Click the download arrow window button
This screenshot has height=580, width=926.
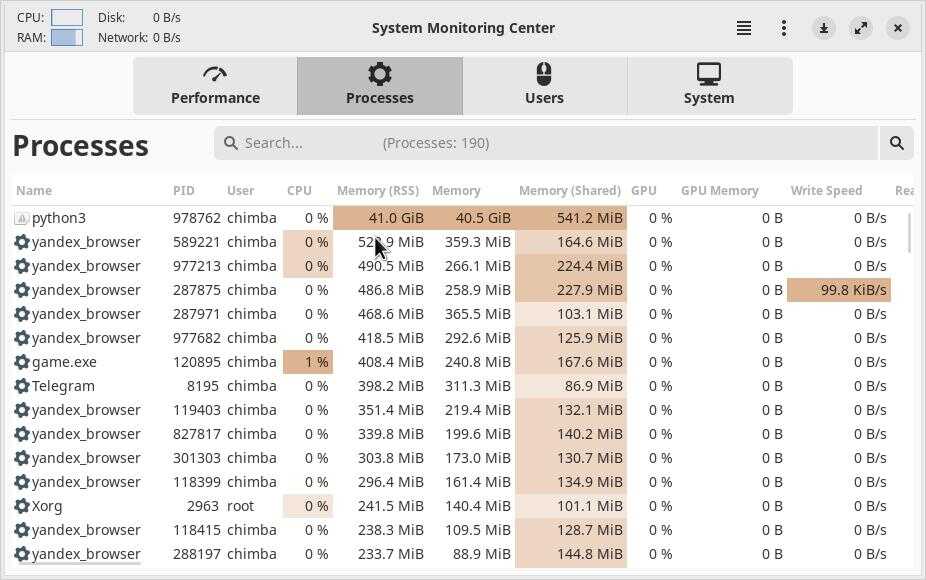tap(824, 28)
